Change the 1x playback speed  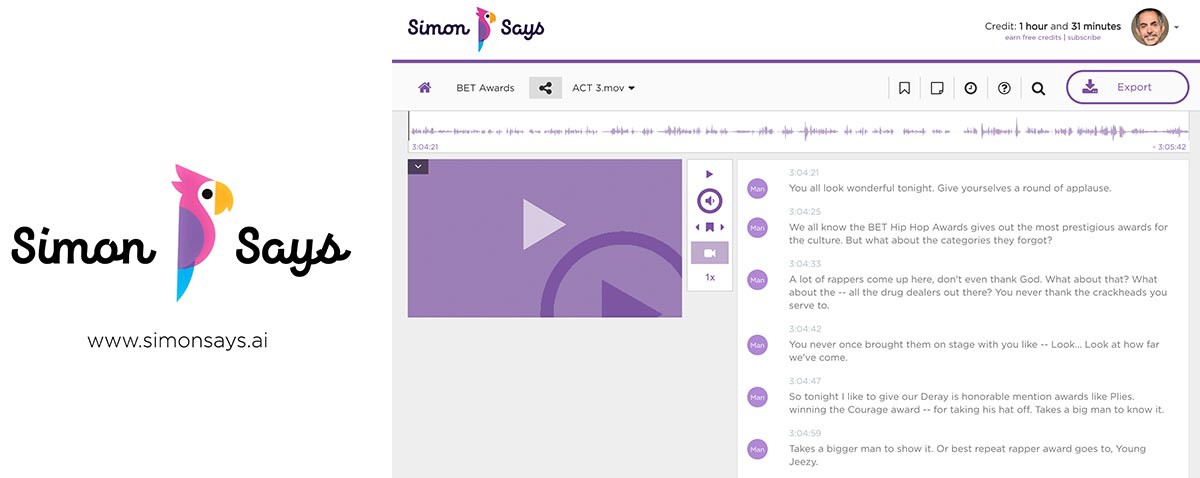coord(710,277)
